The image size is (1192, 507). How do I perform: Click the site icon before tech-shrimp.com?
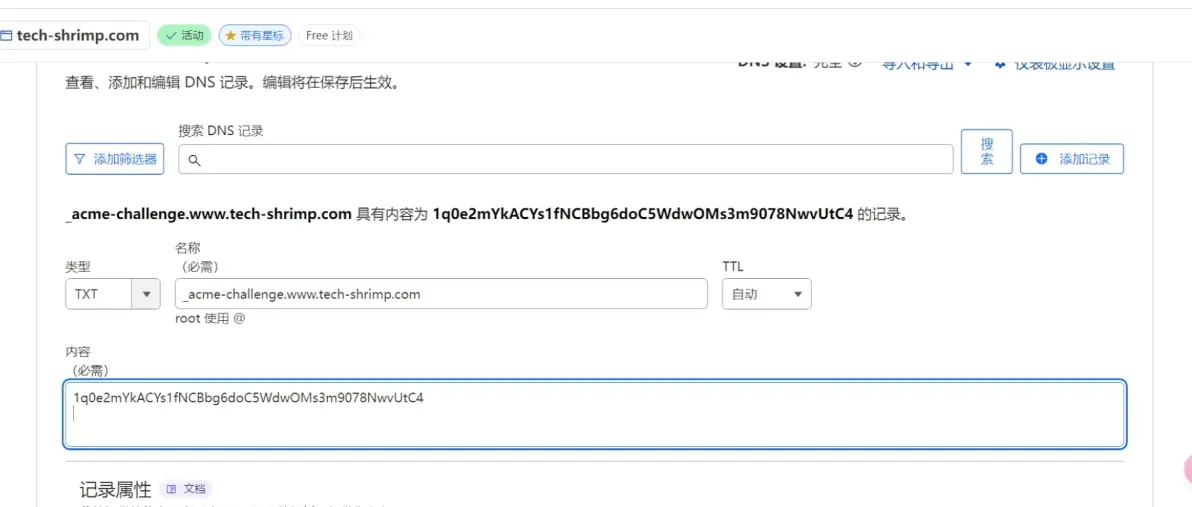pos(6,35)
